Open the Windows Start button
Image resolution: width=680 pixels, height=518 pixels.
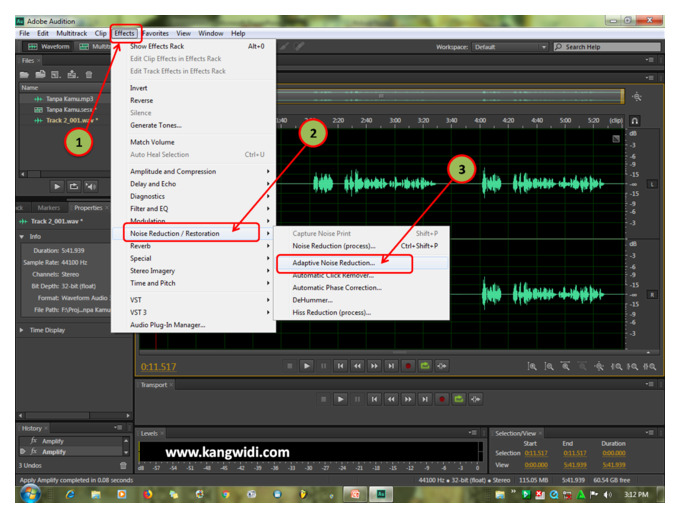(30, 494)
